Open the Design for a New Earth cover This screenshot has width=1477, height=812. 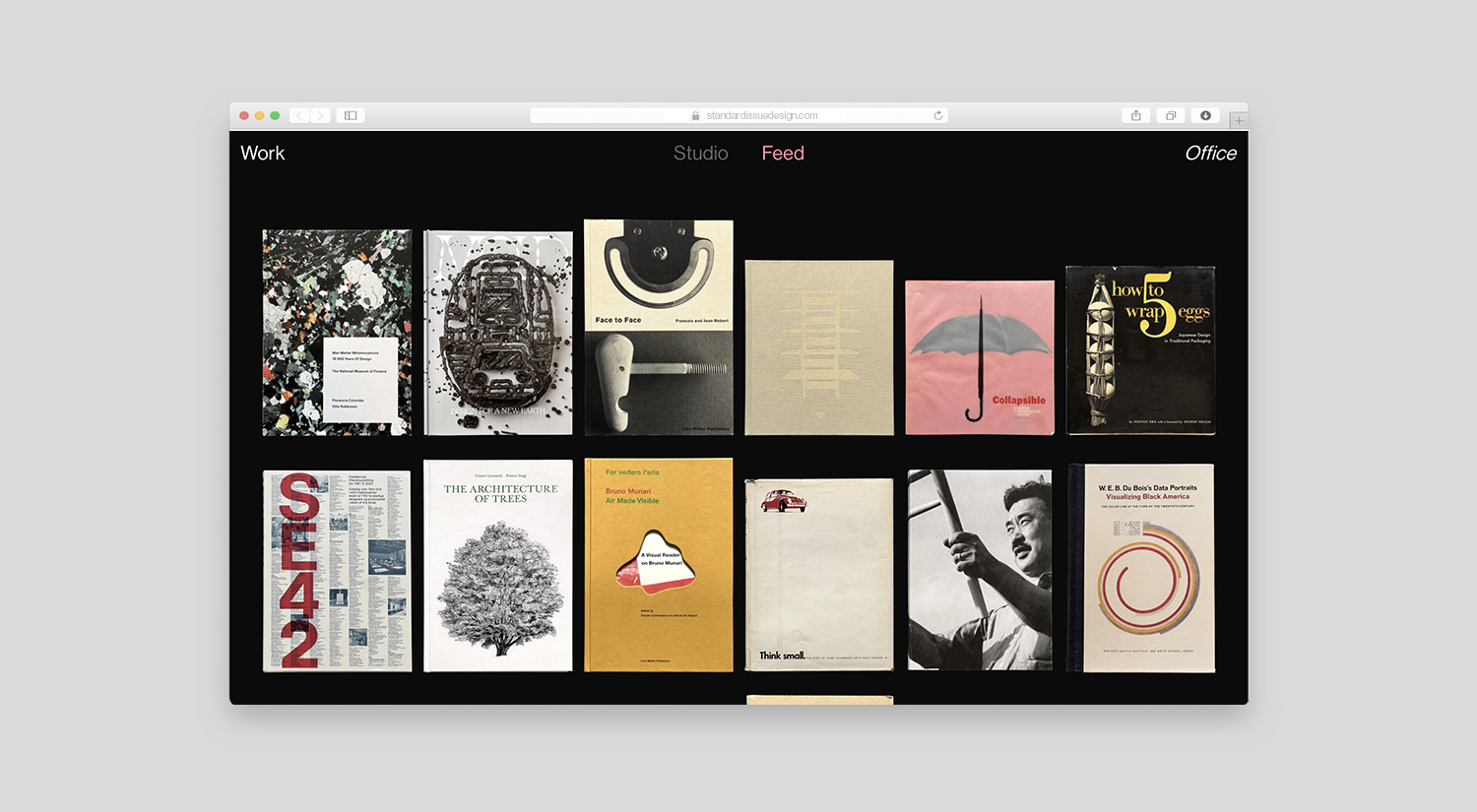(x=498, y=333)
